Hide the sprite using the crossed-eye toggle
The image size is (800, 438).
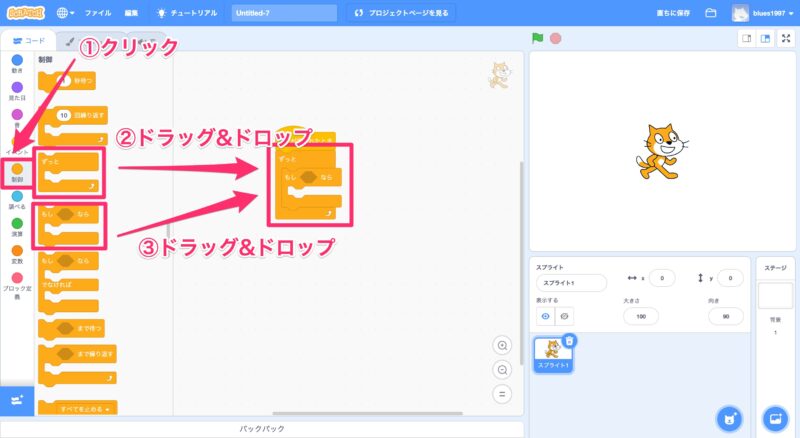pos(565,316)
